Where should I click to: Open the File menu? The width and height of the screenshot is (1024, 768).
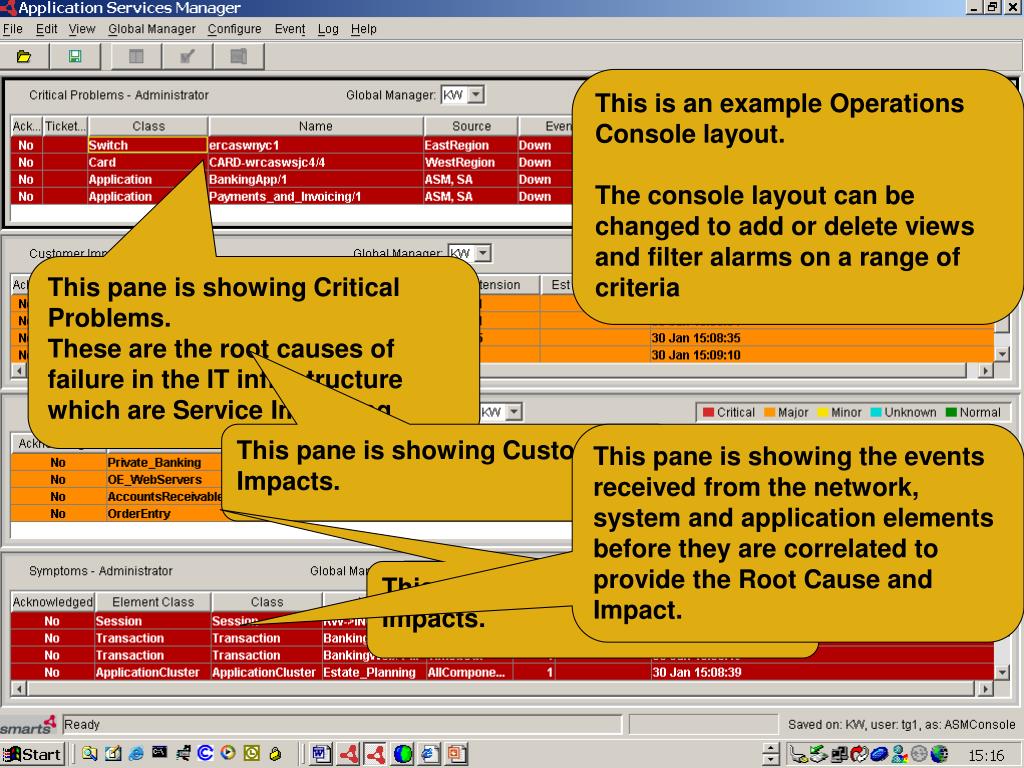12,29
